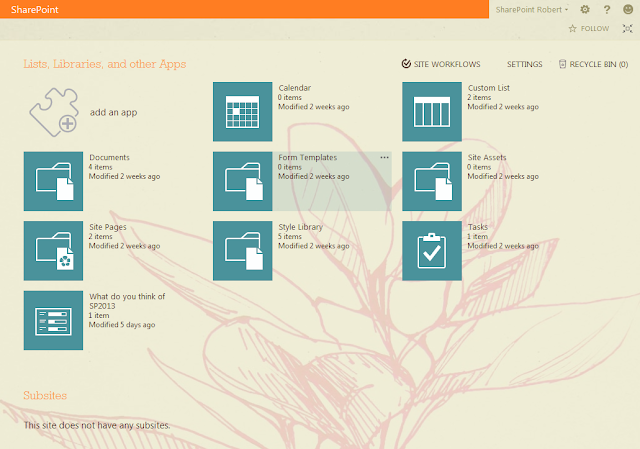Open the Site Pages tile icon

point(53,251)
